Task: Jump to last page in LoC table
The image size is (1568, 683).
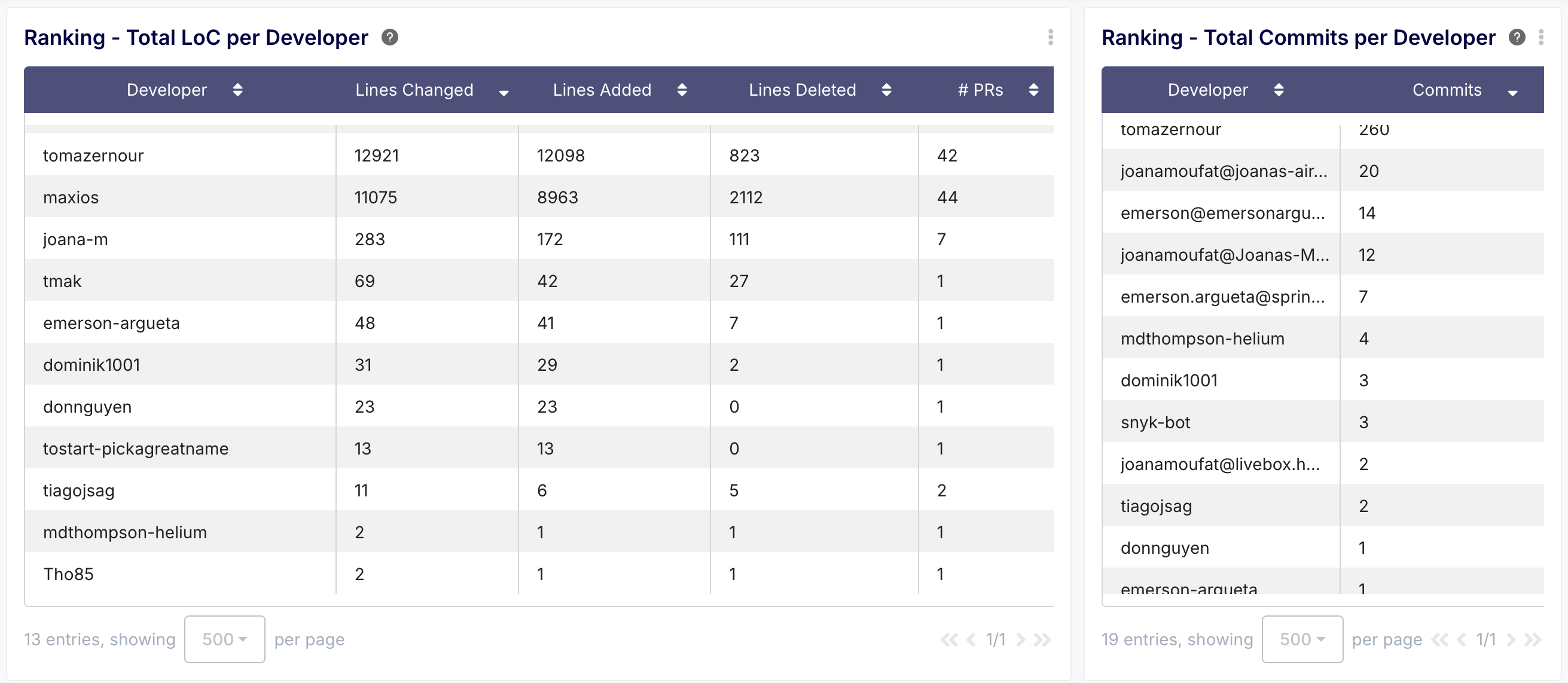Action: coord(1042,640)
